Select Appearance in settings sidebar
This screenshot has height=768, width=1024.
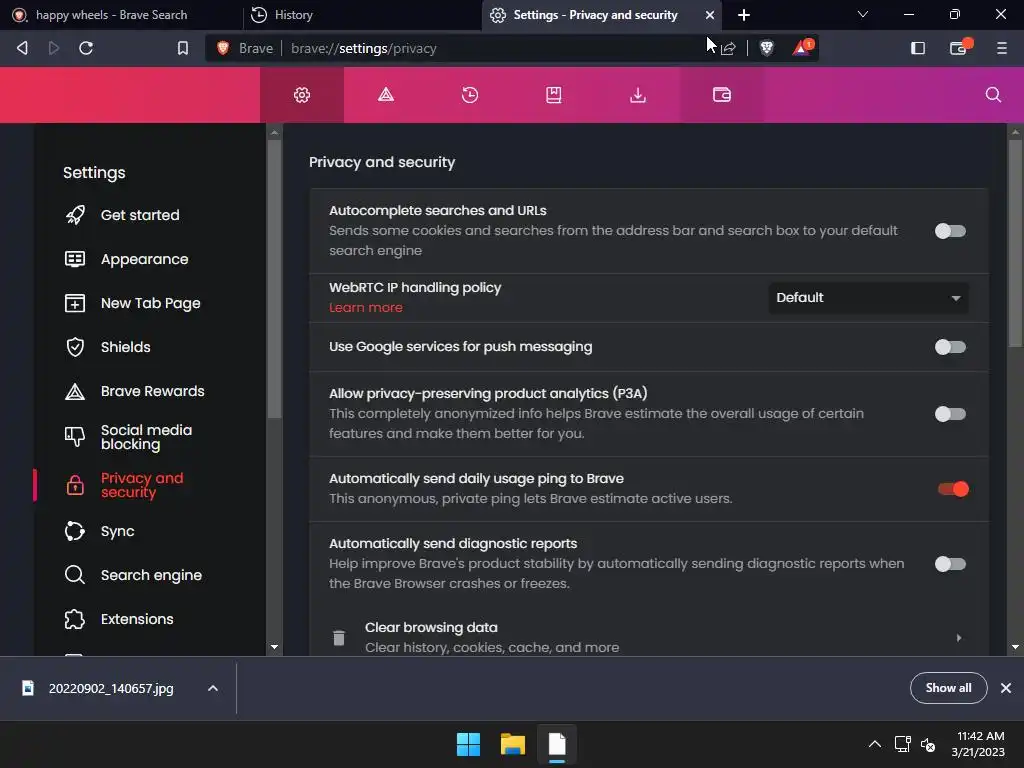(x=144, y=259)
